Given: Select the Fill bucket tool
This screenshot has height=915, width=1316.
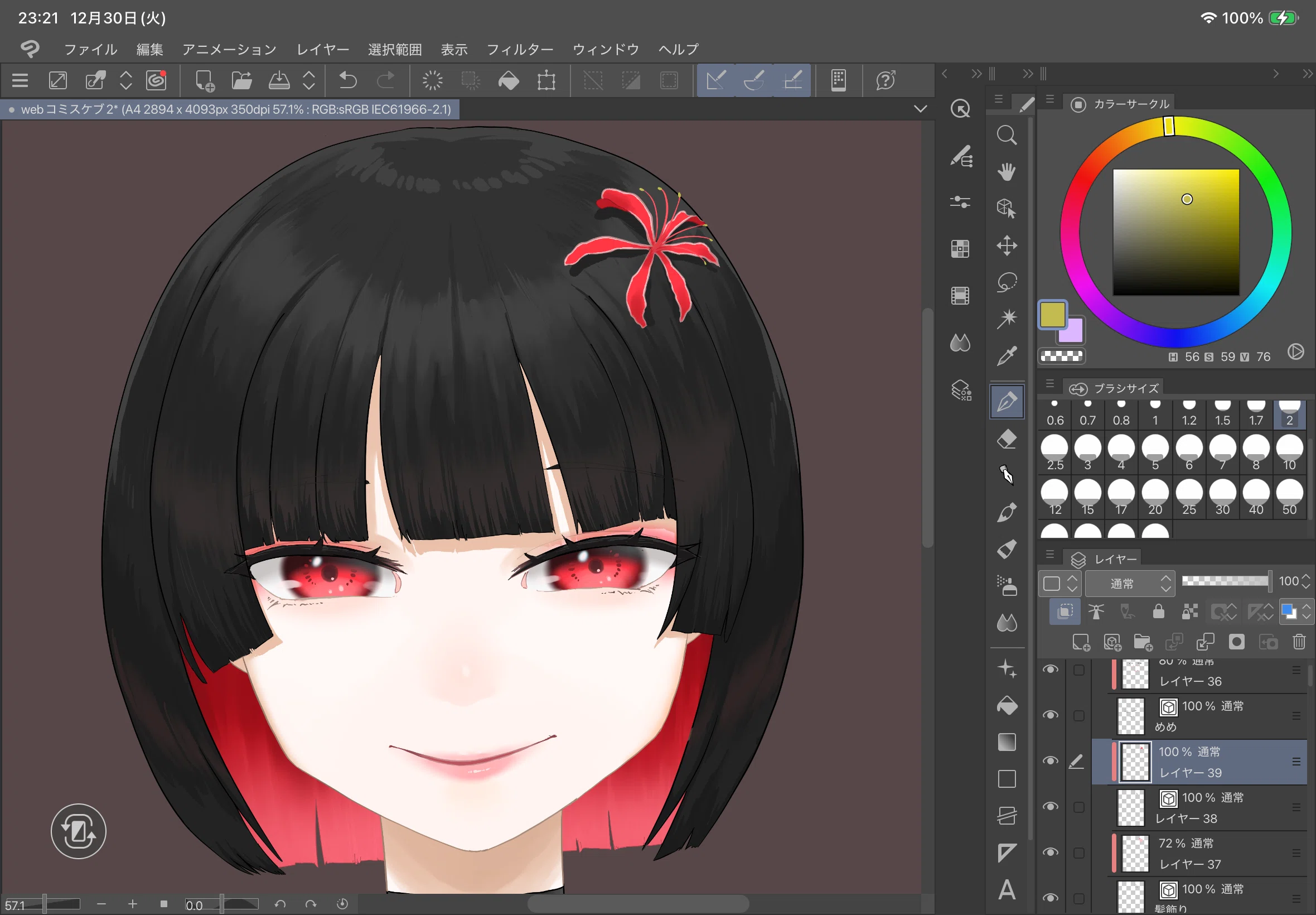Looking at the screenshot, I should [1007, 706].
